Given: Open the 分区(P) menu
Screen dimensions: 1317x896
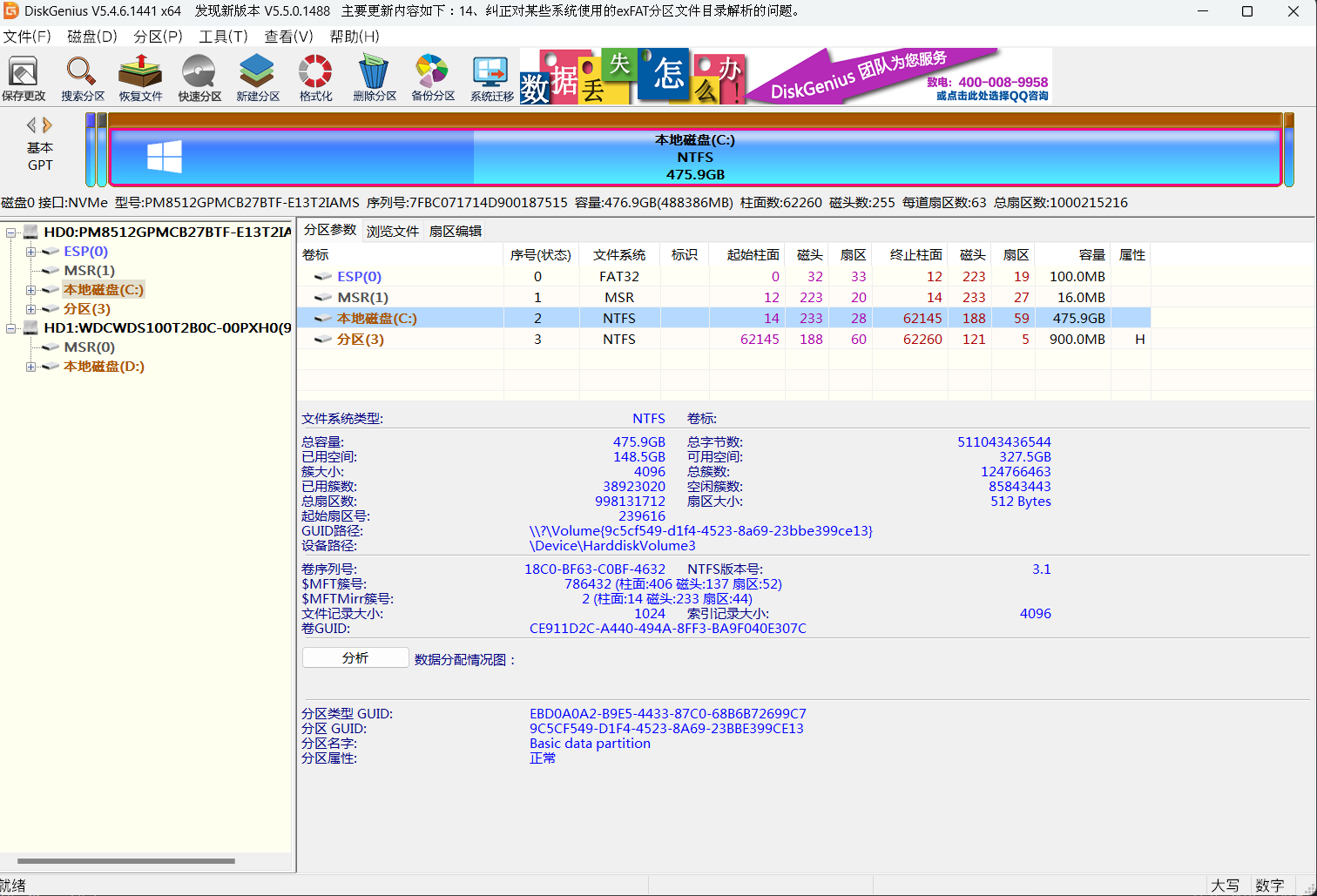Looking at the screenshot, I should [158, 37].
